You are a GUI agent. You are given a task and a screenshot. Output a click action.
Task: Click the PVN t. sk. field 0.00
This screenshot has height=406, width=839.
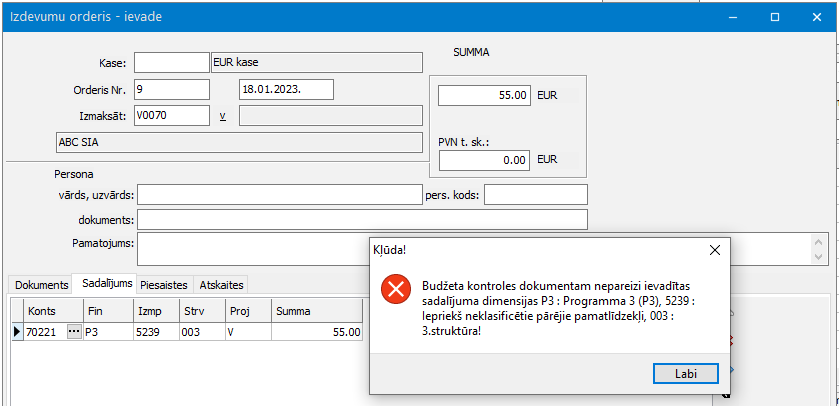484,160
